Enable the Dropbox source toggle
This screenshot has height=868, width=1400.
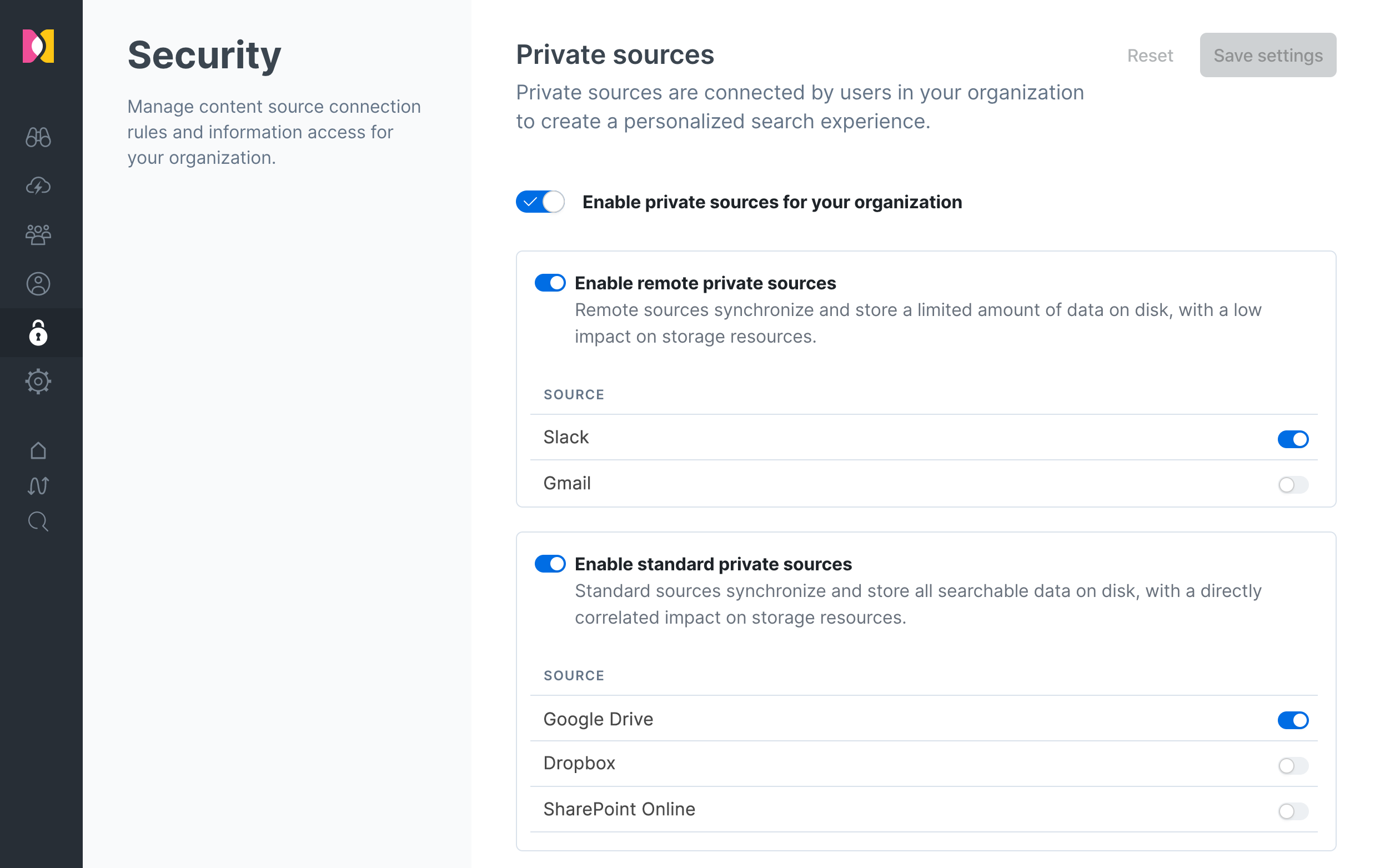click(x=1292, y=765)
